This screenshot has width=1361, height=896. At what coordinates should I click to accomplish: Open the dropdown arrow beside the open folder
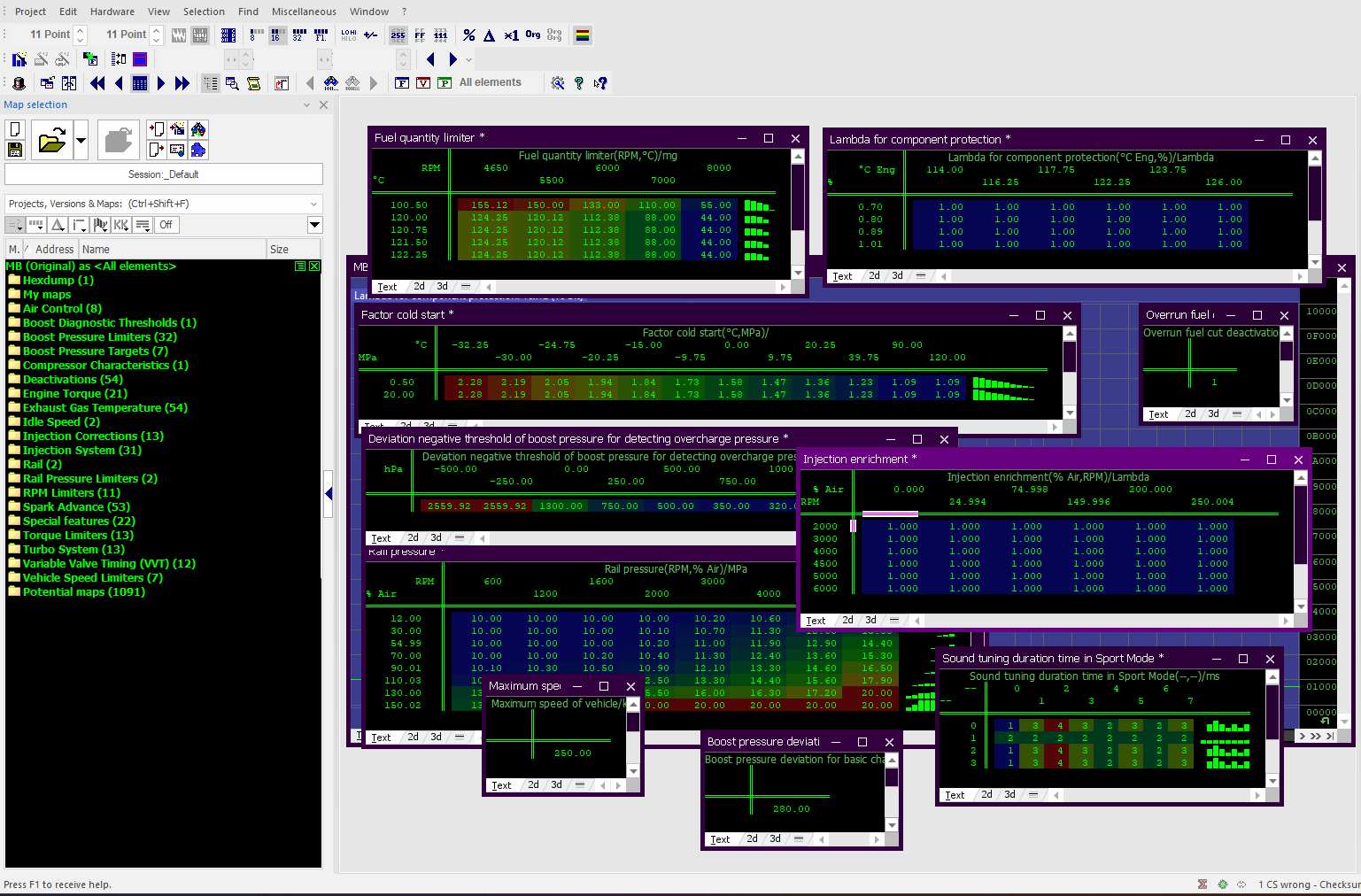[x=81, y=140]
